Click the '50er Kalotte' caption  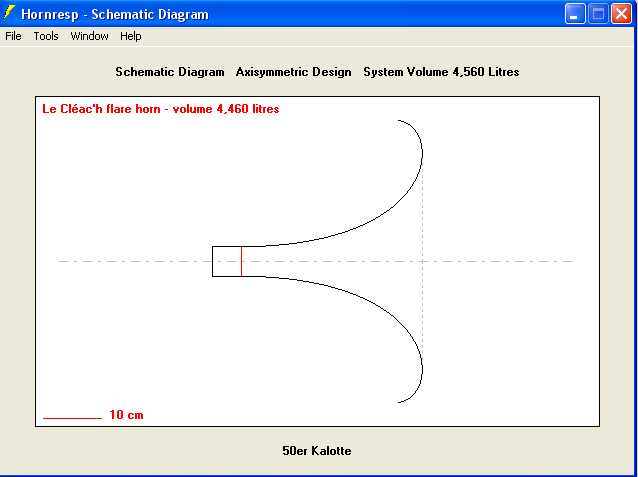click(x=317, y=451)
